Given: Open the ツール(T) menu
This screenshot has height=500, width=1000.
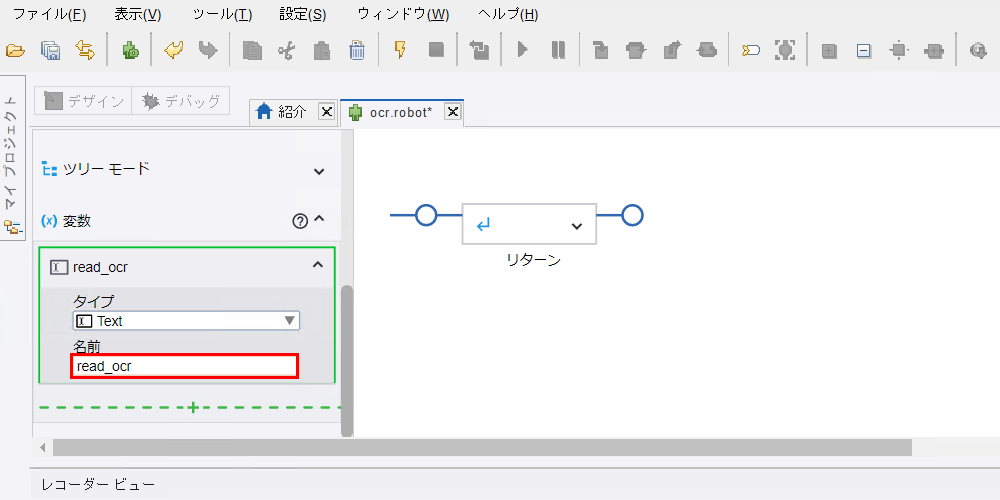Looking at the screenshot, I should (x=222, y=15).
